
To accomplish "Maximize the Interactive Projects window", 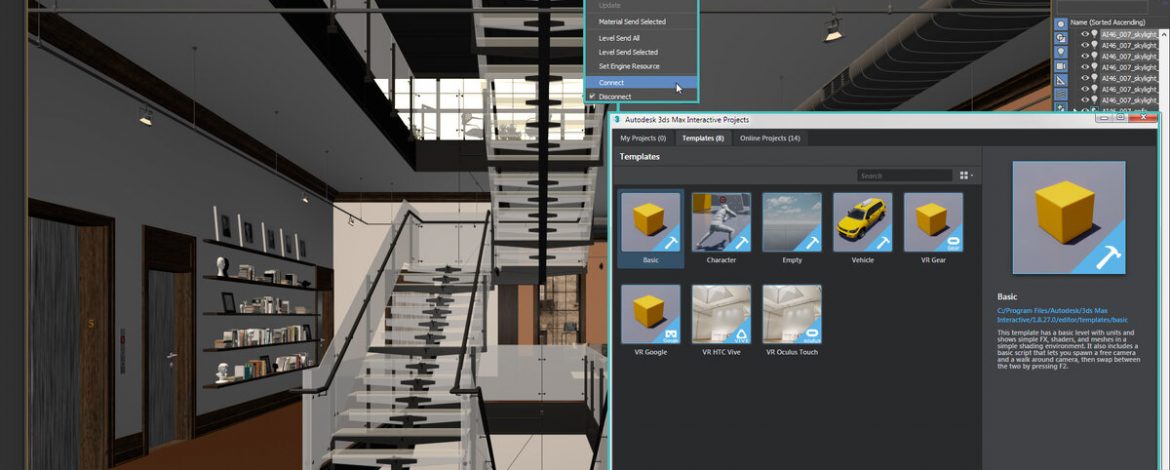I will (1121, 118).
